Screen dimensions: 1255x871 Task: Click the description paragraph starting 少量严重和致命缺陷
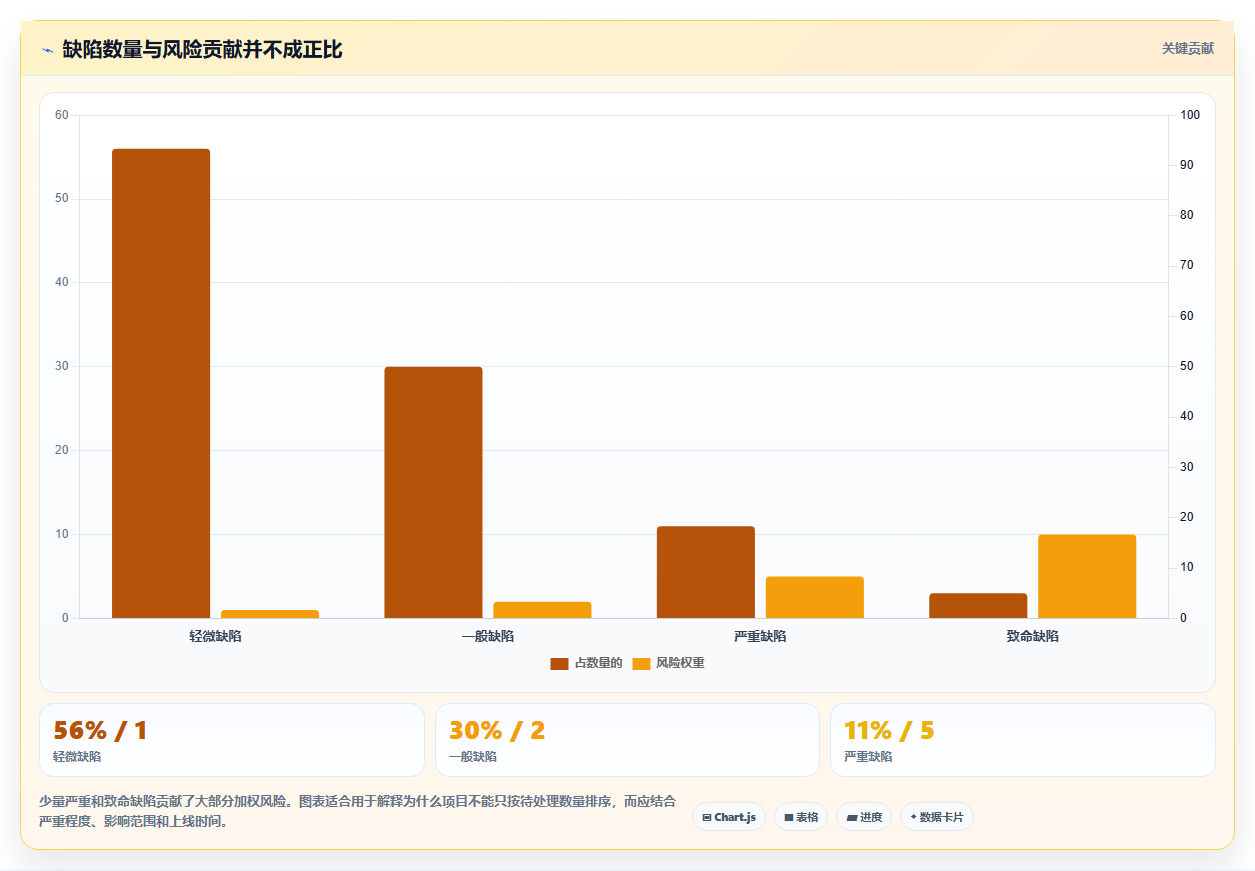(x=358, y=812)
